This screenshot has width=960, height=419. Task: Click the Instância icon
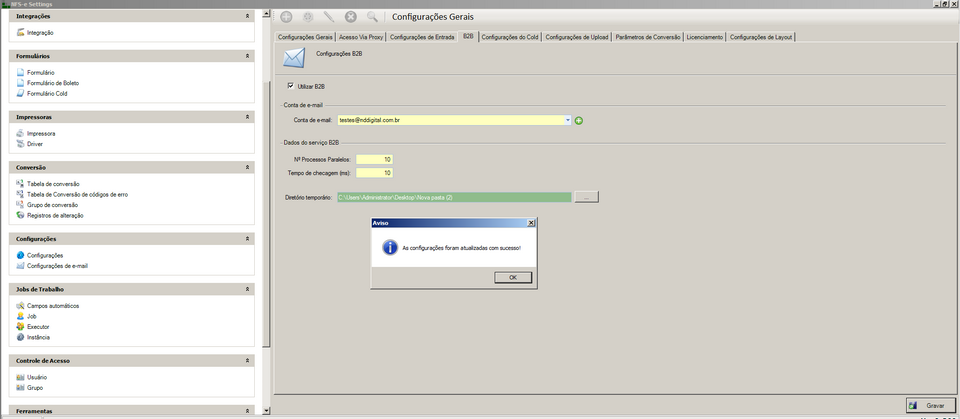[x=20, y=338]
